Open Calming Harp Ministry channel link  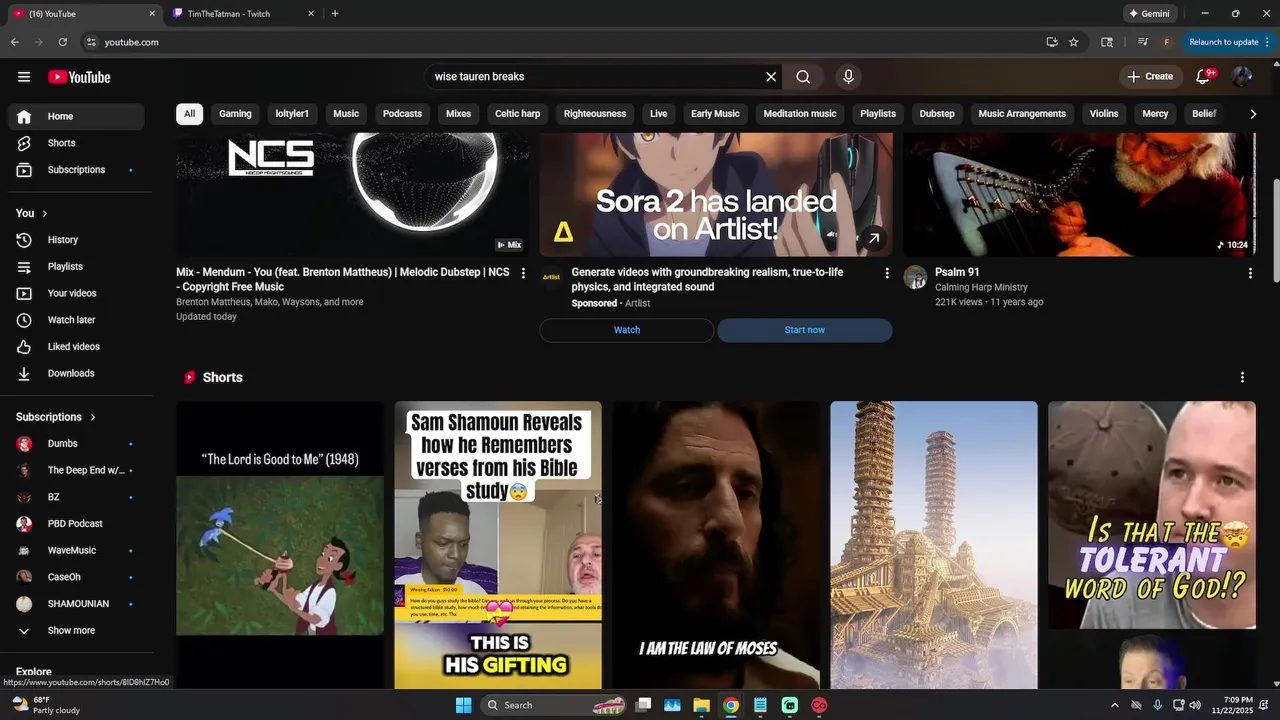pyautogui.click(x=981, y=287)
